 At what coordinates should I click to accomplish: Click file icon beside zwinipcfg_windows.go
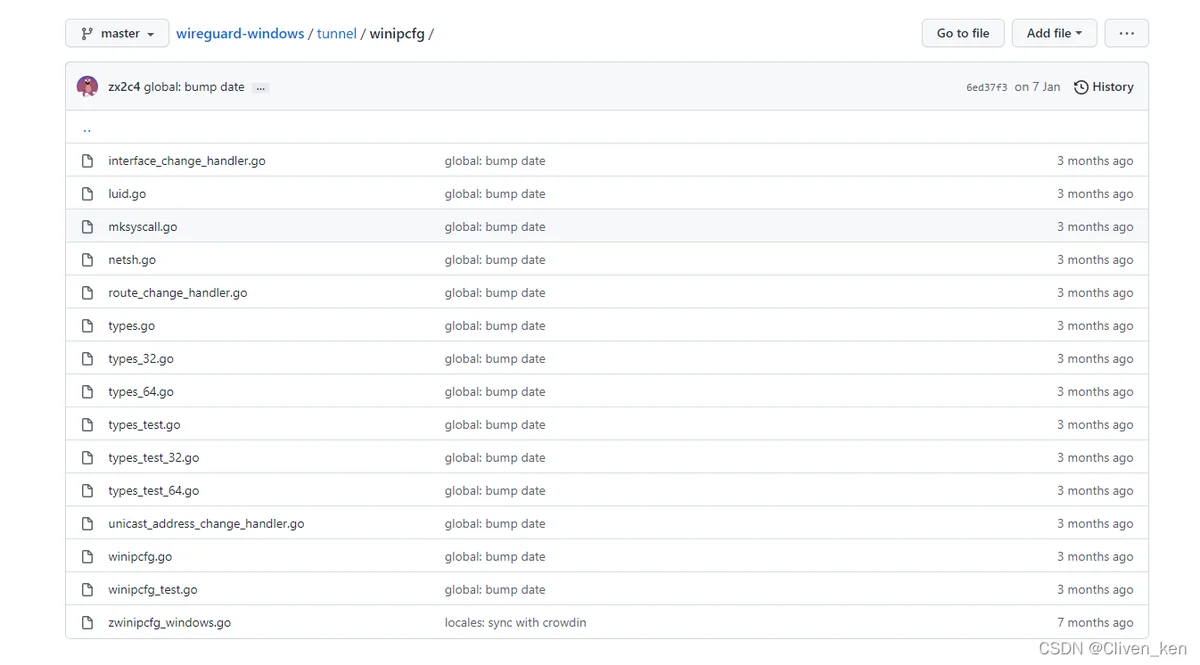(x=88, y=623)
